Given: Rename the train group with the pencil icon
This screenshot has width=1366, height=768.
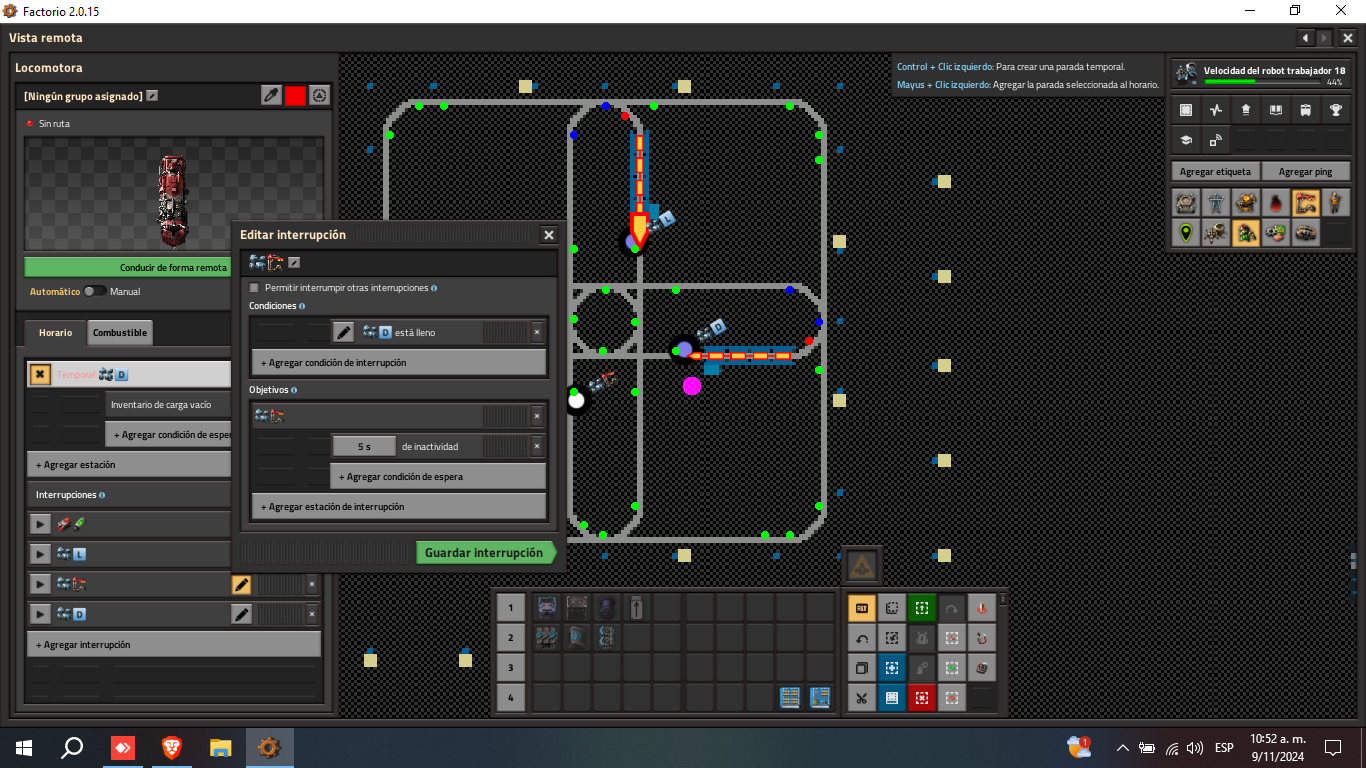Looking at the screenshot, I should click(152, 96).
